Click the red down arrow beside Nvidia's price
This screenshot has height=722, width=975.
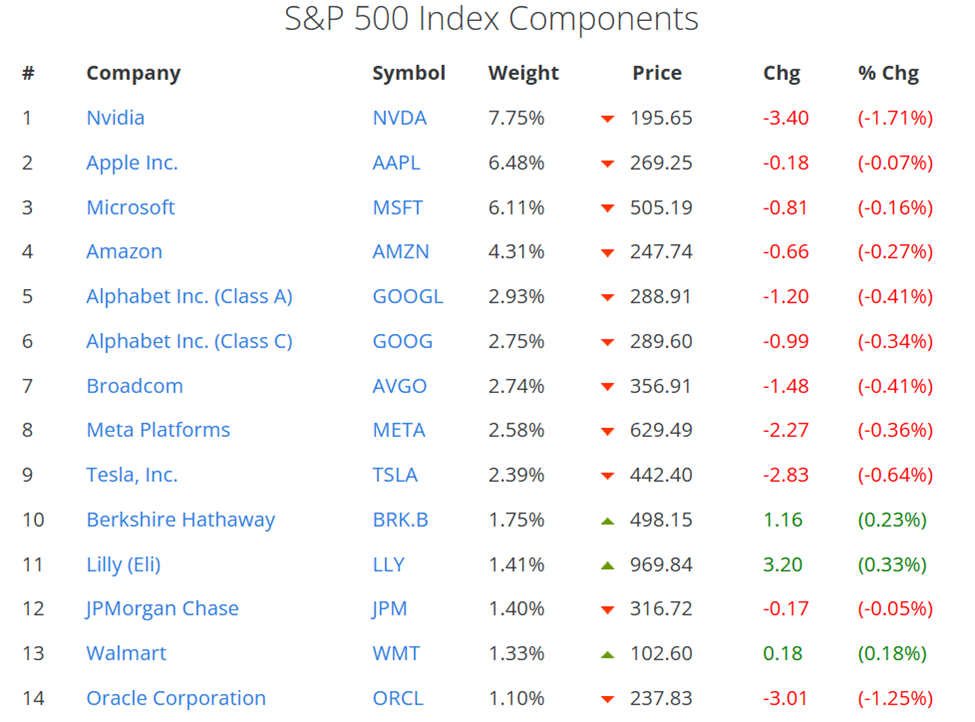pos(607,119)
